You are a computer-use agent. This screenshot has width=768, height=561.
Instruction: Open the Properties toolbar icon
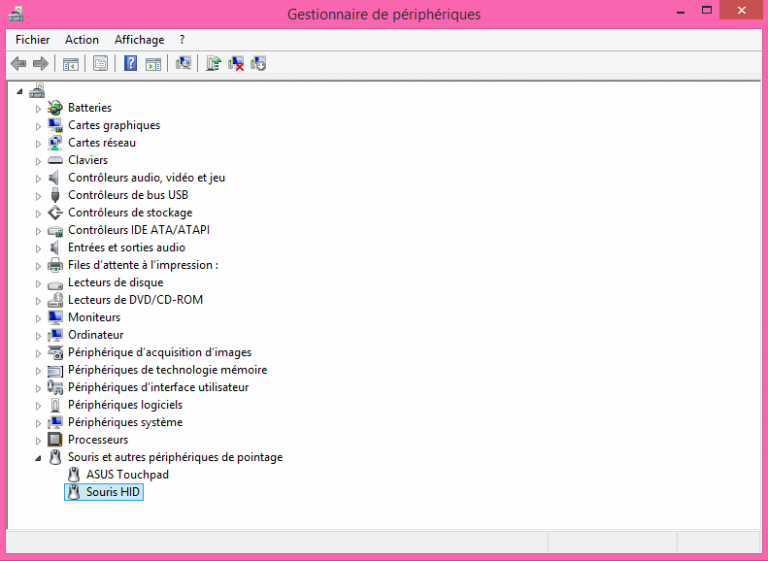[100, 64]
